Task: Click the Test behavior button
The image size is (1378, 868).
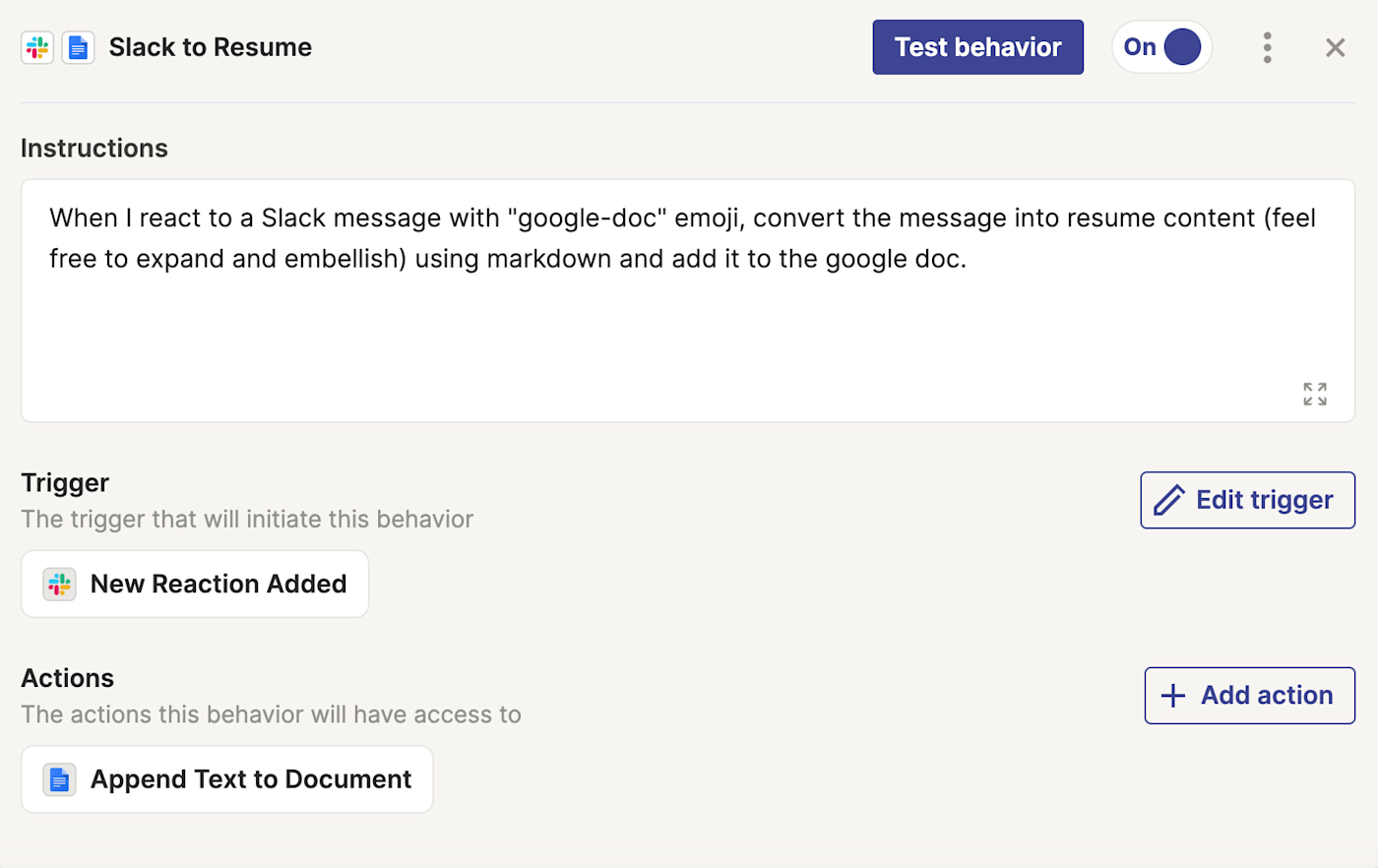Action: pyautogui.click(x=977, y=47)
